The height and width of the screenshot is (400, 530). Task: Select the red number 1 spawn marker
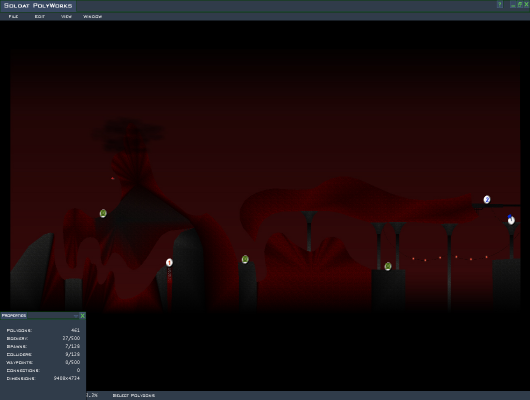pos(169,262)
